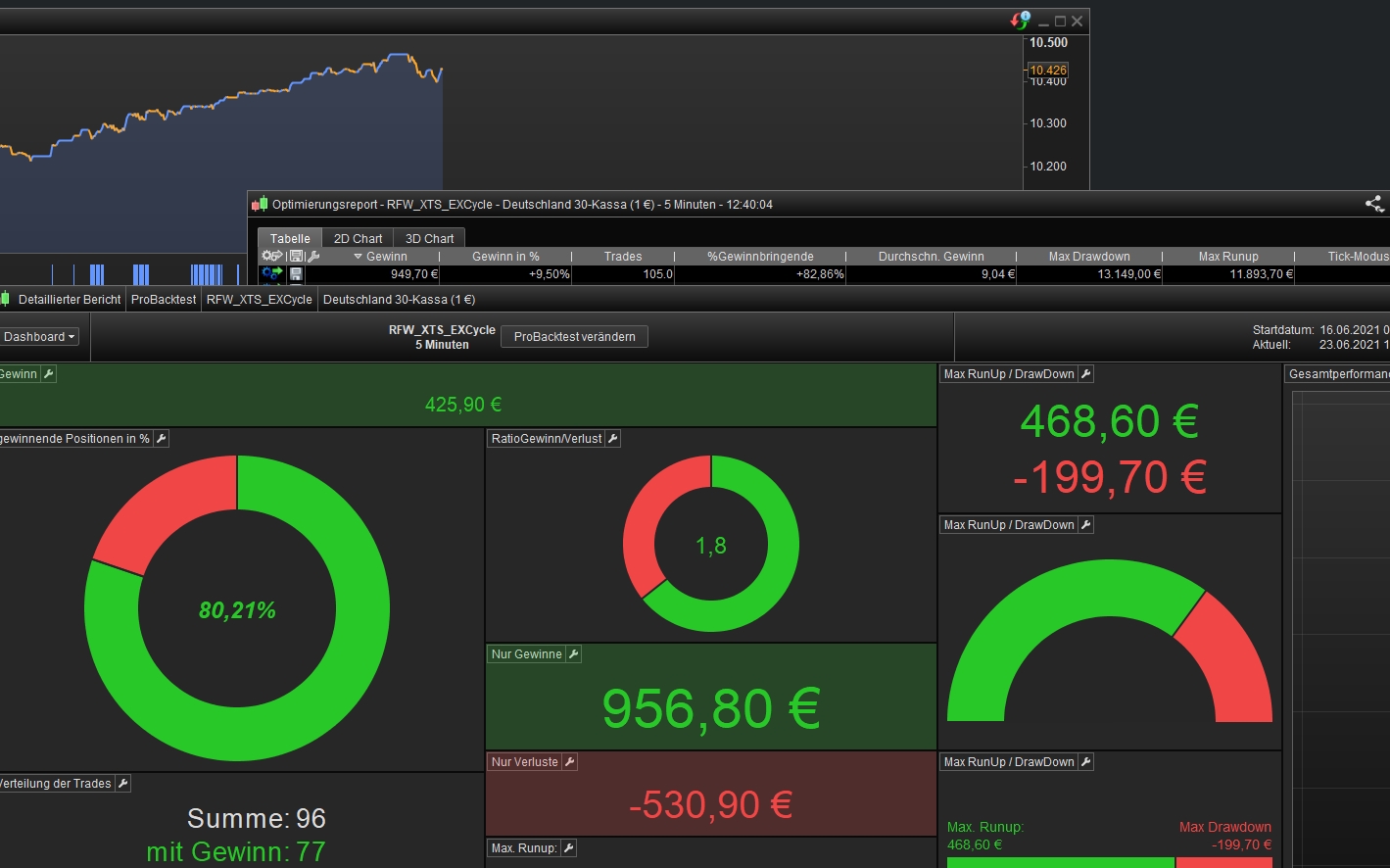Click the wrench icon in the table header
The height and width of the screenshot is (868, 1390).
point(313,257)
